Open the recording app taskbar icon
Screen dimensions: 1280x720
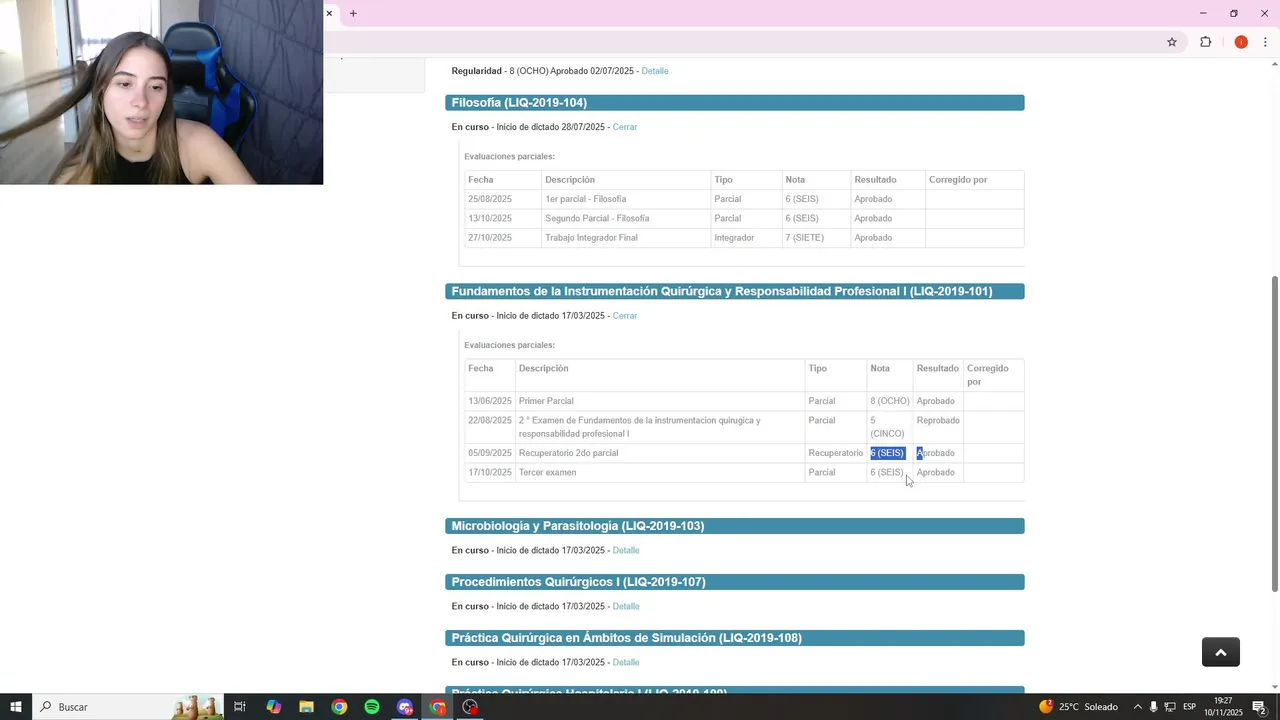click(x=470, y=707)
